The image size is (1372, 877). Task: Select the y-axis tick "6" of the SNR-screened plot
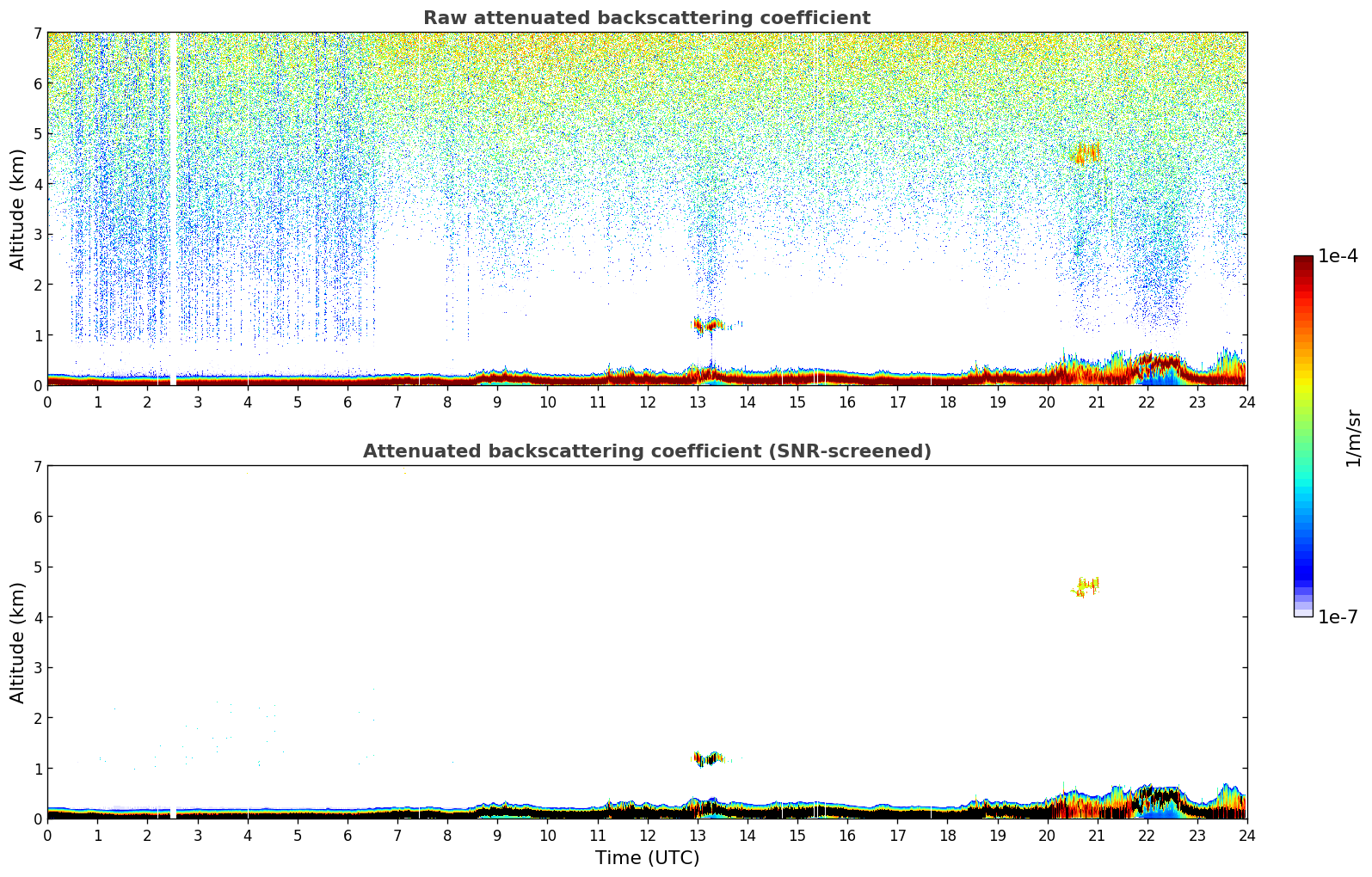(x=37, y=517)
